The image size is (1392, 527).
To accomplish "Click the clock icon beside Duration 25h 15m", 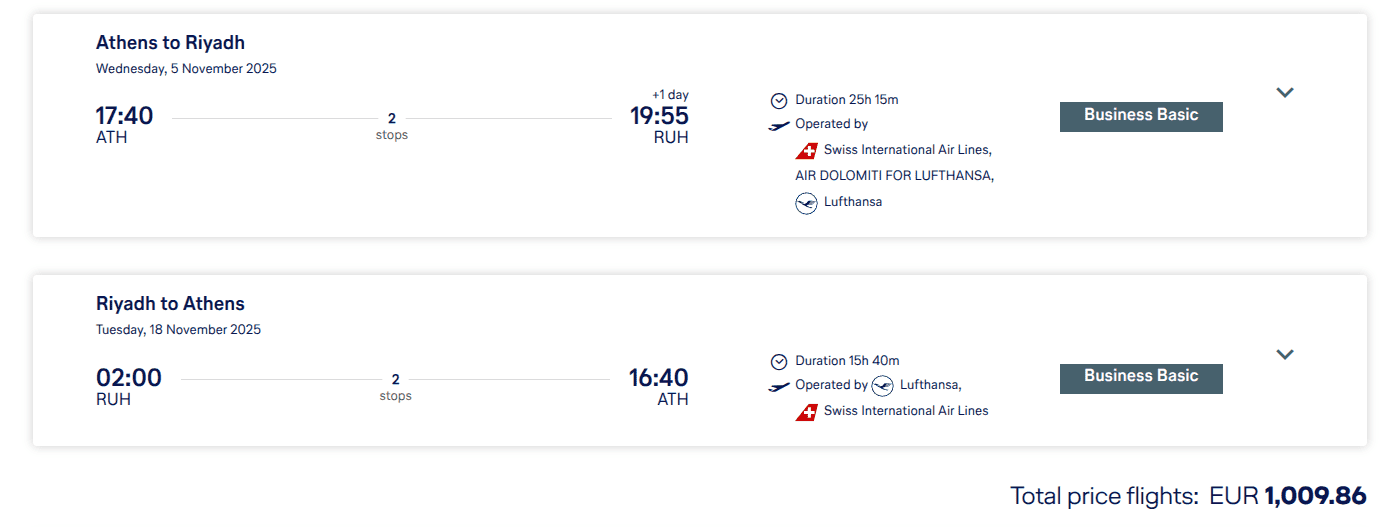I will [779, 100].
